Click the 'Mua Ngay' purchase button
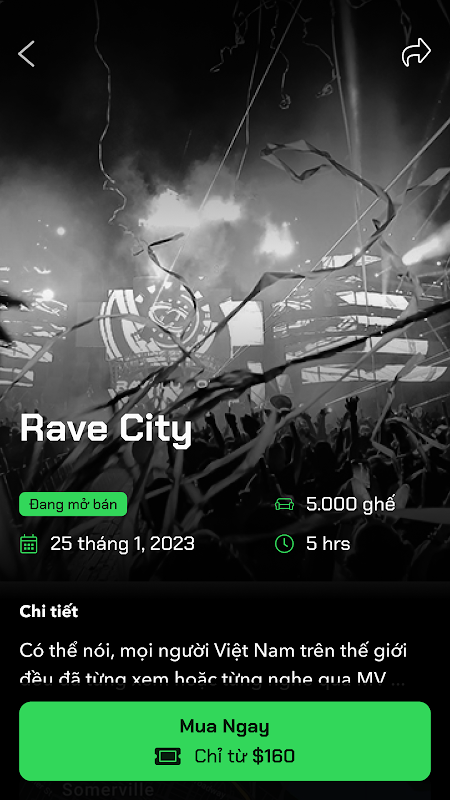 coord(225,741)
